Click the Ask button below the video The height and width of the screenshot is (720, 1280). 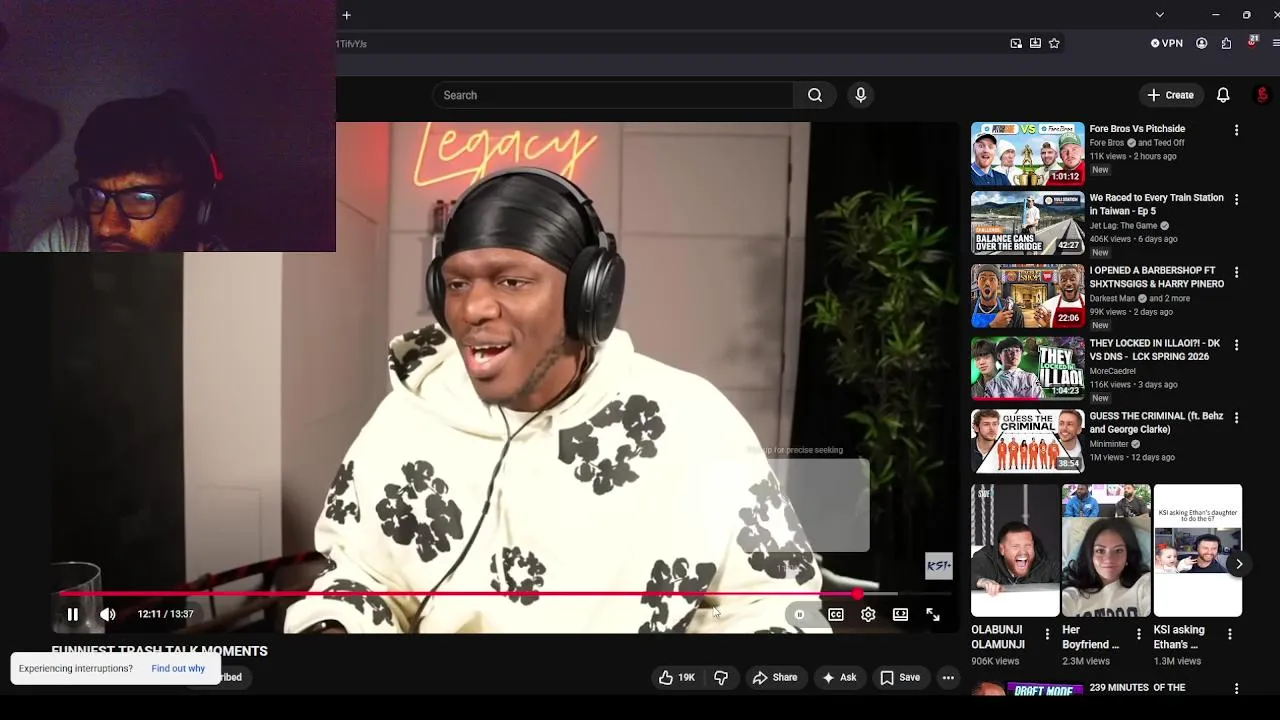[839, 677]
